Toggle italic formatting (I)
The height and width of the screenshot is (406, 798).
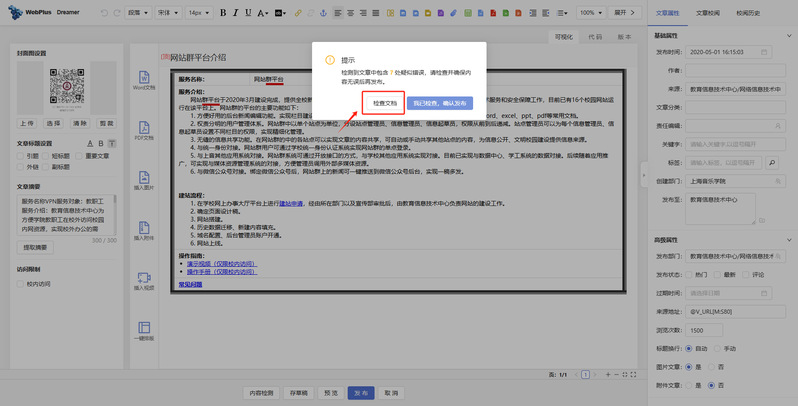pos(235,13)
